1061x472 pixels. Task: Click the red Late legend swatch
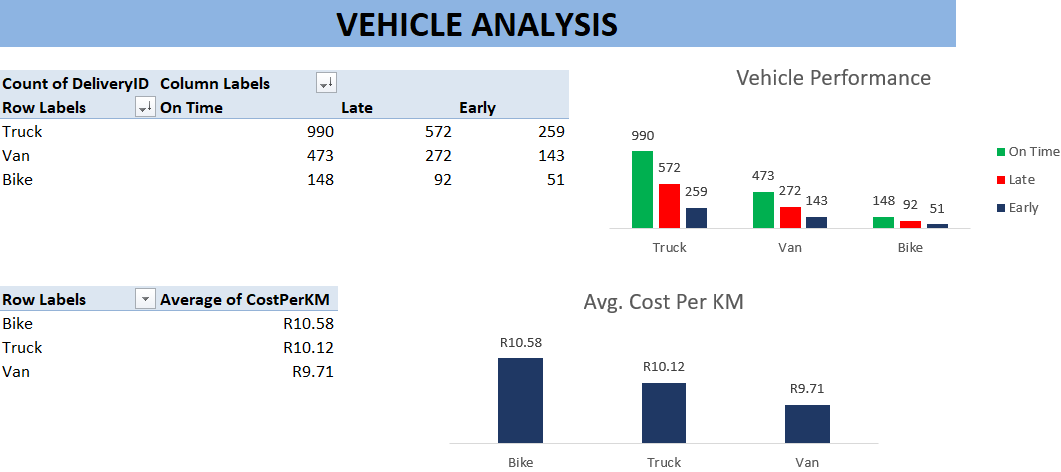coord(1000,180)
